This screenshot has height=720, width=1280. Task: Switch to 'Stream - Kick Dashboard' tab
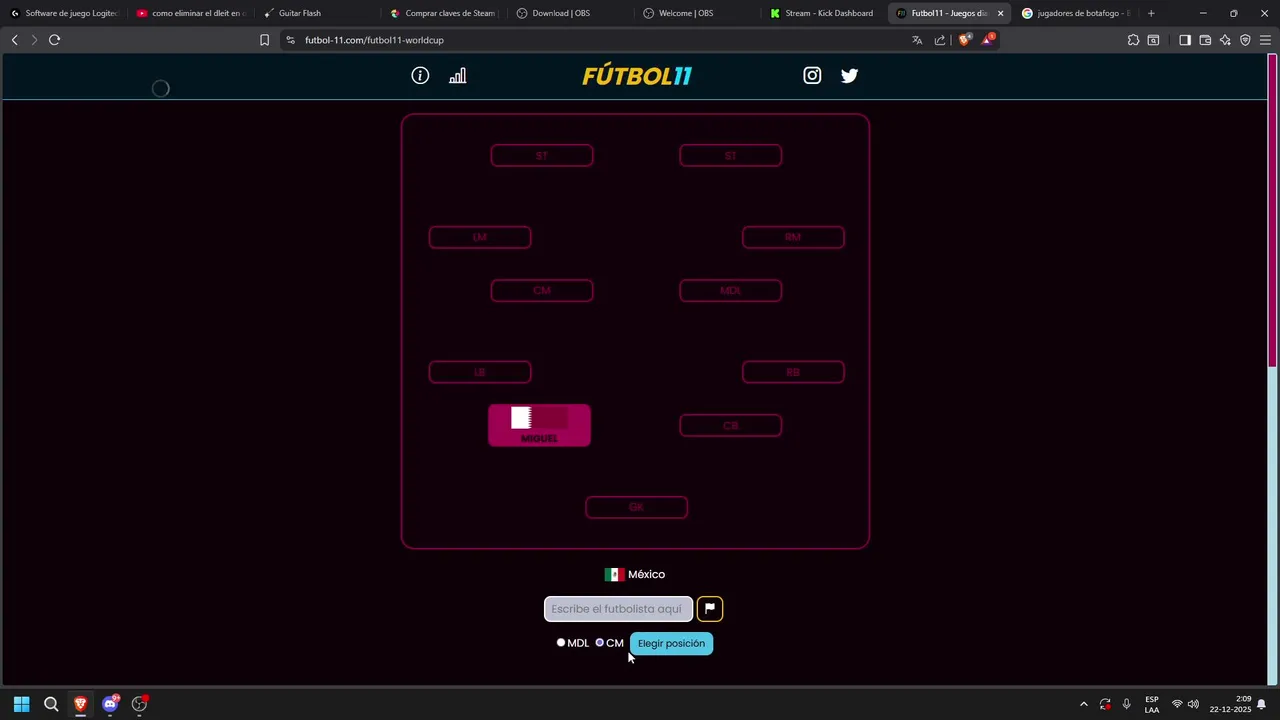(823, 13)
